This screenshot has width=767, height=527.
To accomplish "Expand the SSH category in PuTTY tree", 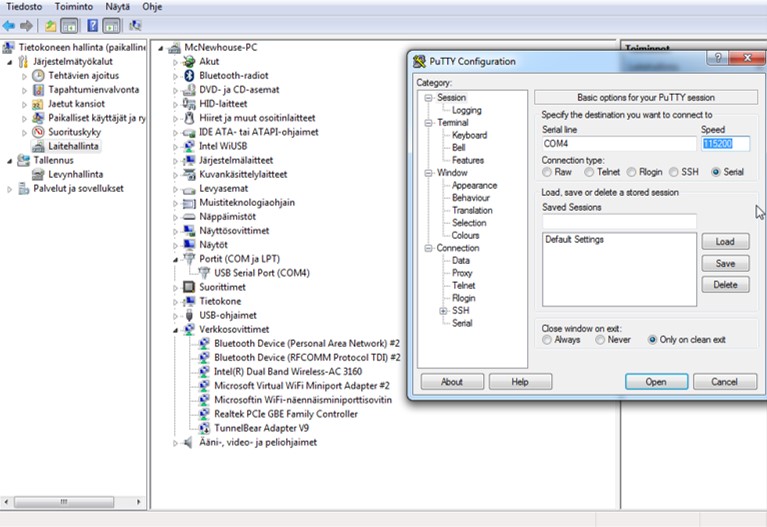I will tap(443, 311).
